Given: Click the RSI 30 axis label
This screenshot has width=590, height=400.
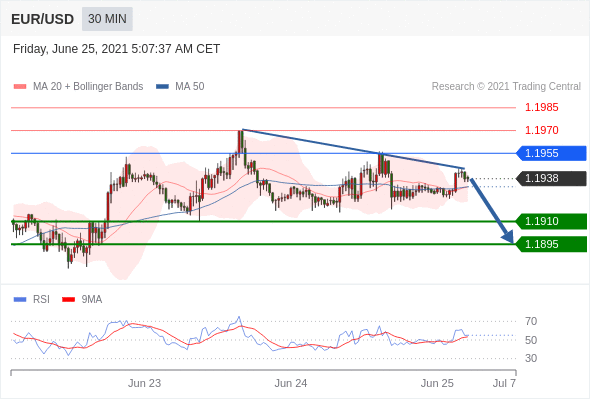Looking at the screenshot, I should tap(531, 358).
